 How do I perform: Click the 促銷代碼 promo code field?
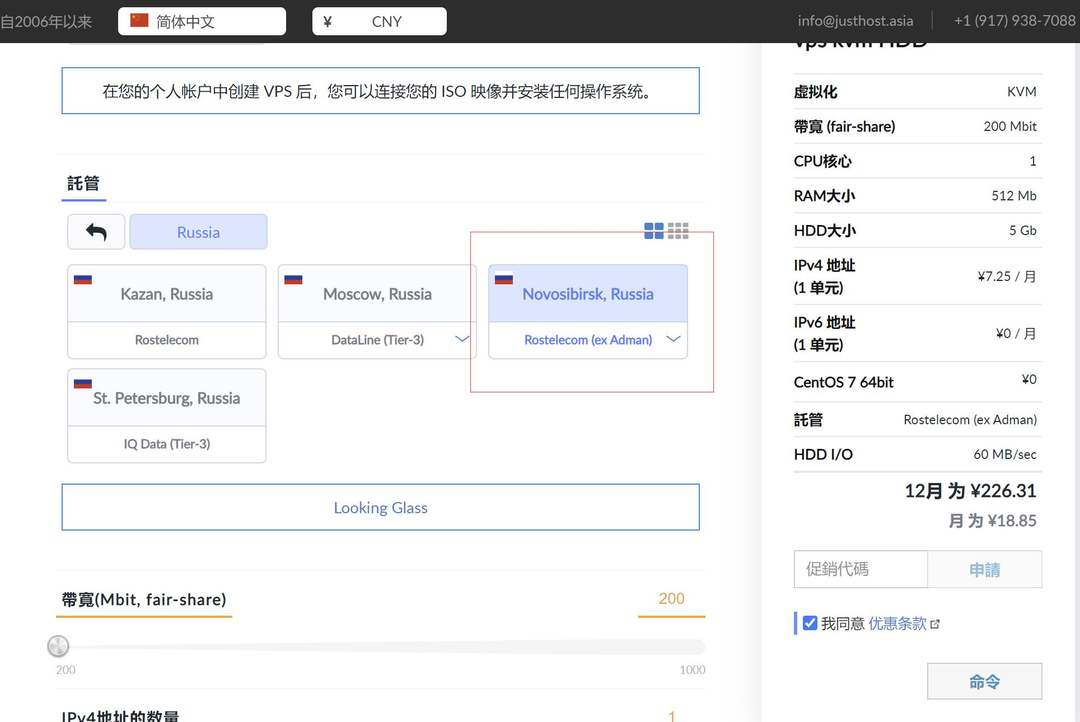tap(860, 568)
